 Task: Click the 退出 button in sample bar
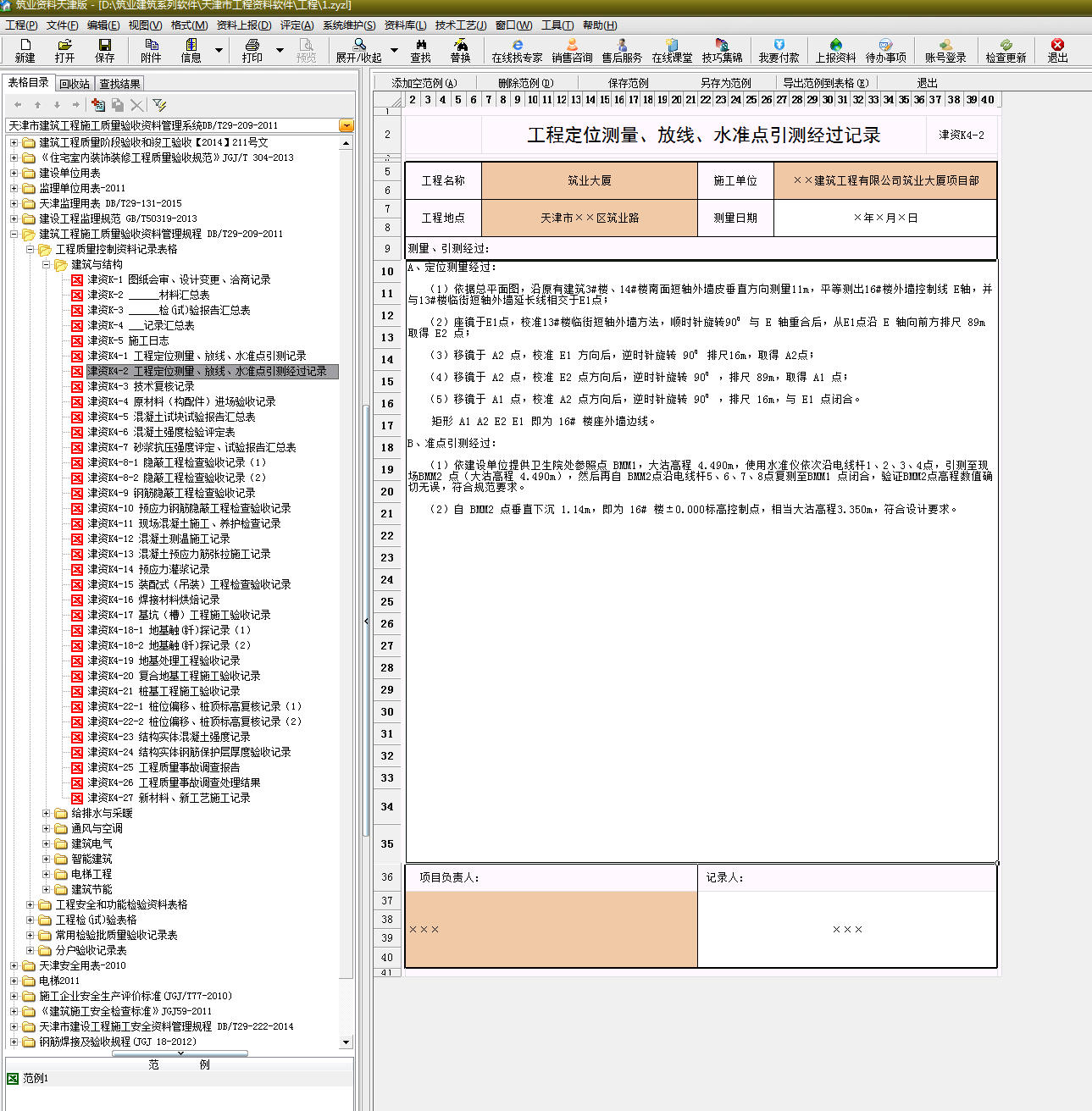coord(927,83)
